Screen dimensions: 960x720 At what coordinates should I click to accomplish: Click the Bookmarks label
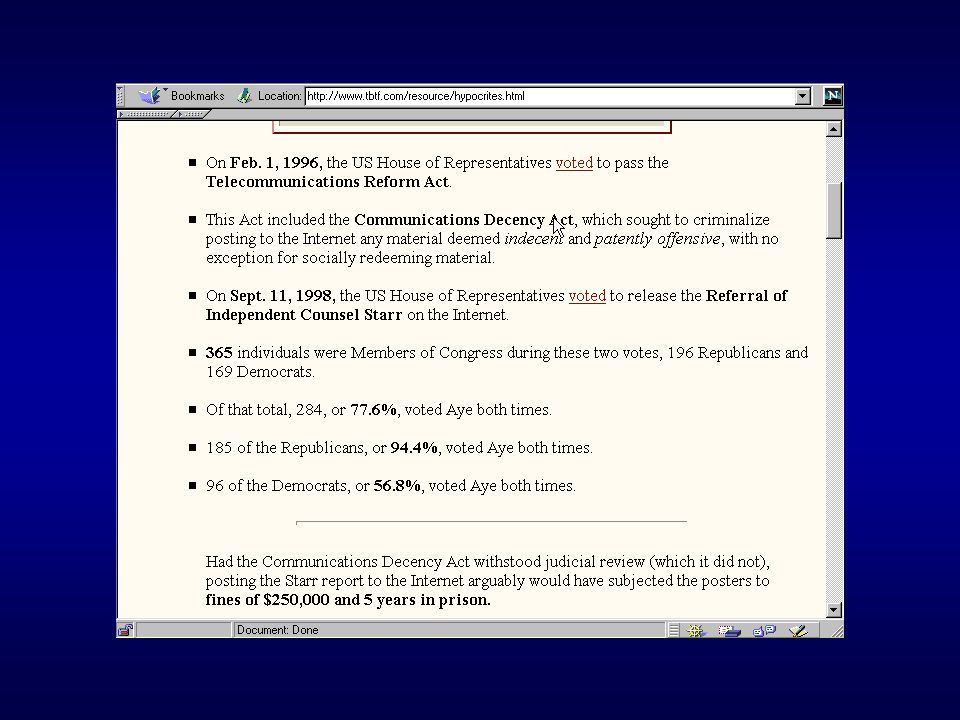[x=197, y=96]
